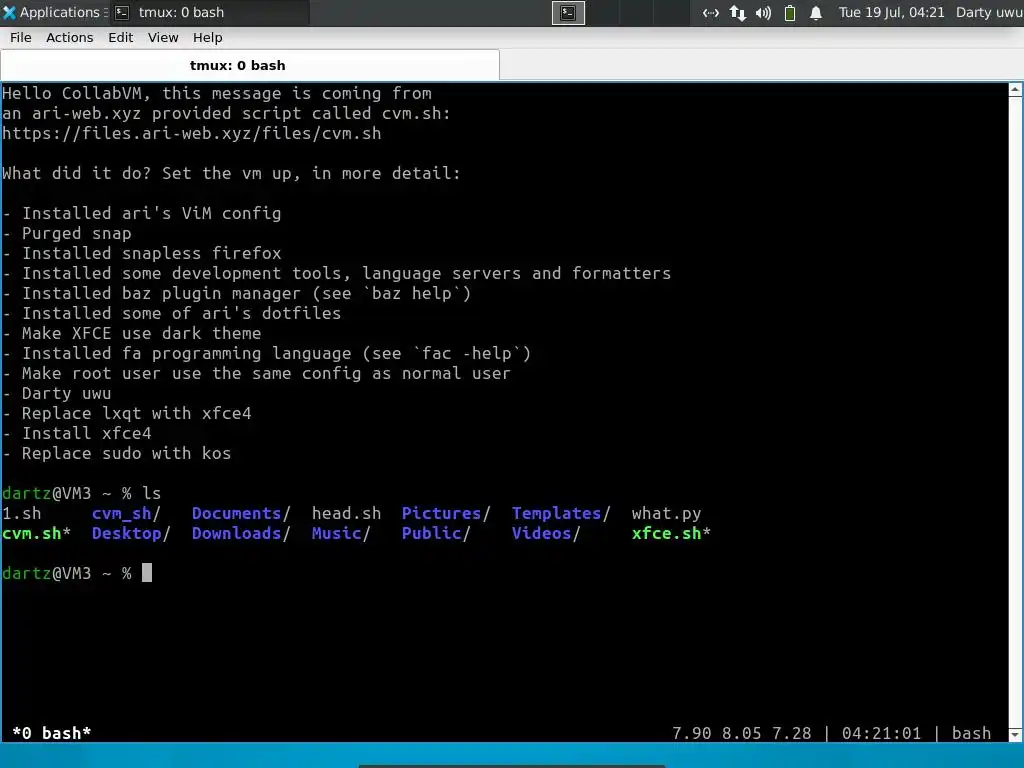Click the Pictures/ directory name
Screen dimensions: 1024x768
click(x=446, y=513)
